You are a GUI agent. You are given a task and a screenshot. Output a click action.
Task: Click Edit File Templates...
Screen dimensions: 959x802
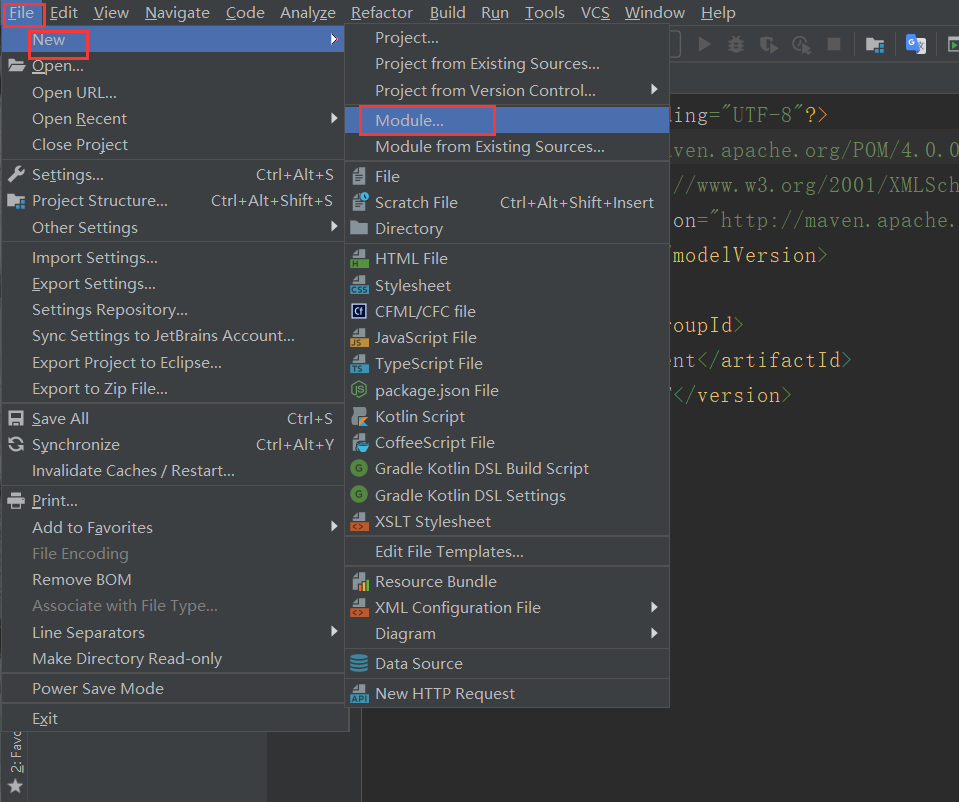[x=507, y=552]
